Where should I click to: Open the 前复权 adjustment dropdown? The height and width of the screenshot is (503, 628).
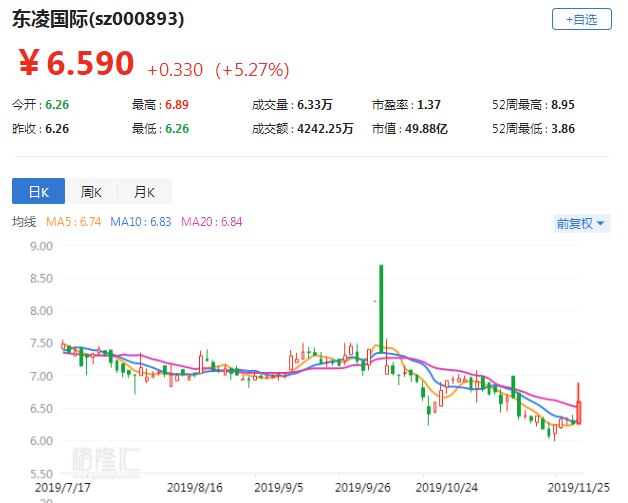(582, 223)
